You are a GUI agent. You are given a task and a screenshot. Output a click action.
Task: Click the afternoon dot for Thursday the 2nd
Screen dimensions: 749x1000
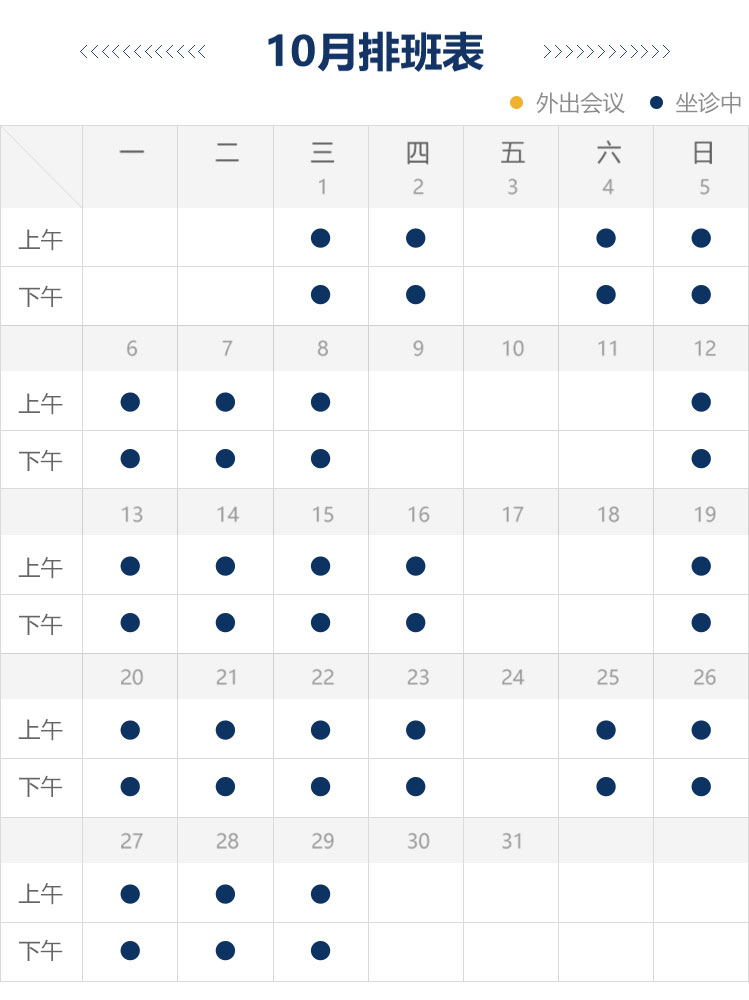pyautogui.click(x=416, y=294)
